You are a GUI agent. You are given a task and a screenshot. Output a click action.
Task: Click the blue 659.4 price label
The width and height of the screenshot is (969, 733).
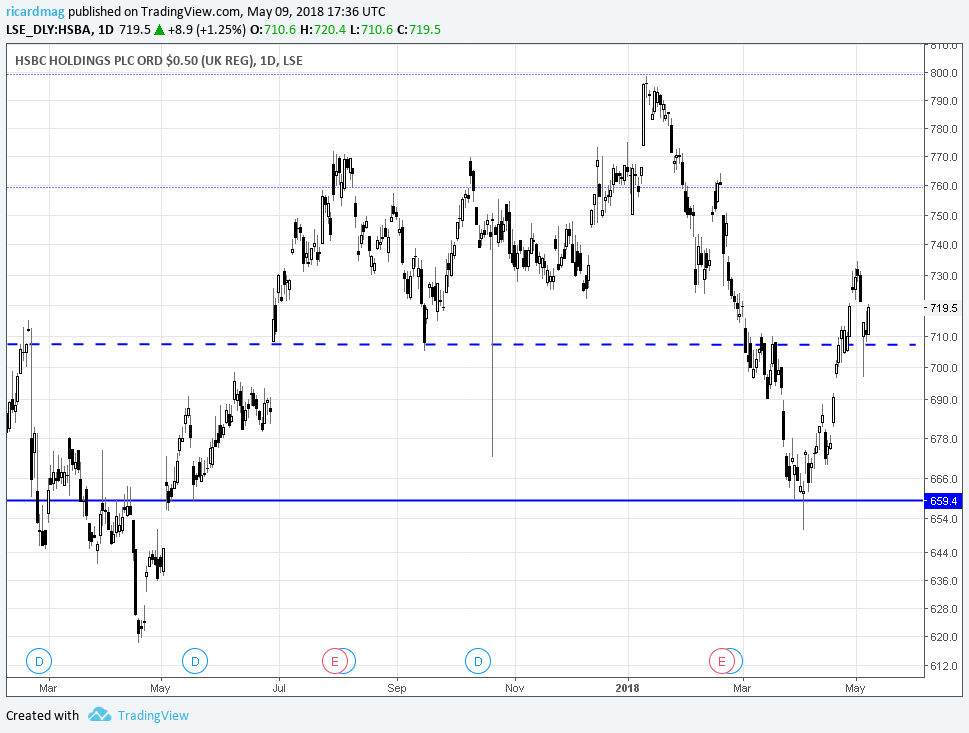coord(943,501)
